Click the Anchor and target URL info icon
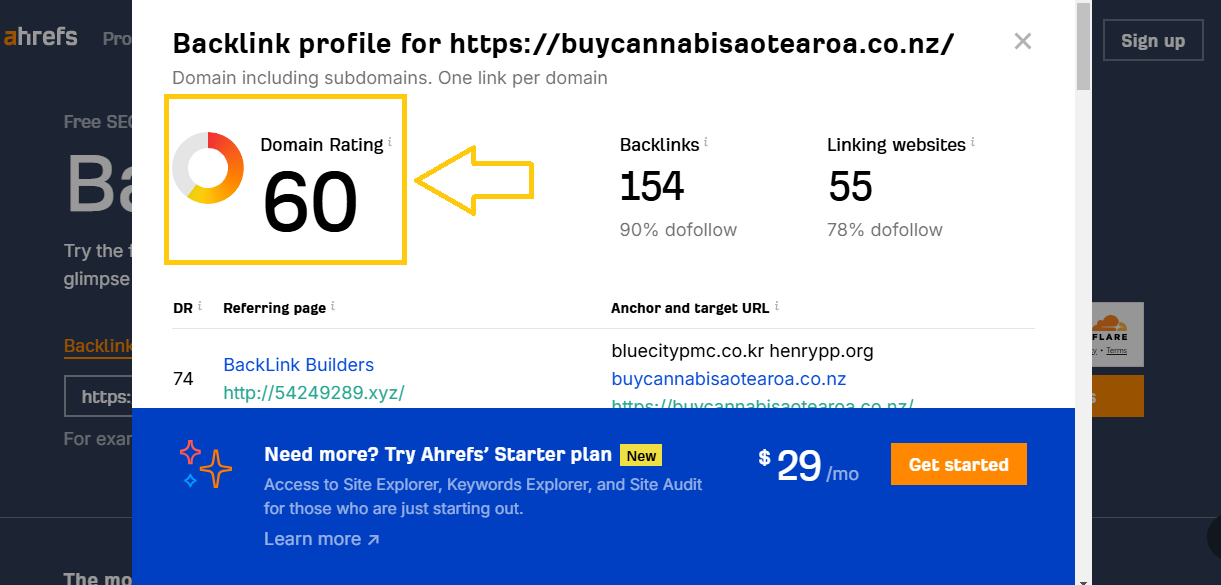Screen dimensions: 1221x585 [777, 306]
